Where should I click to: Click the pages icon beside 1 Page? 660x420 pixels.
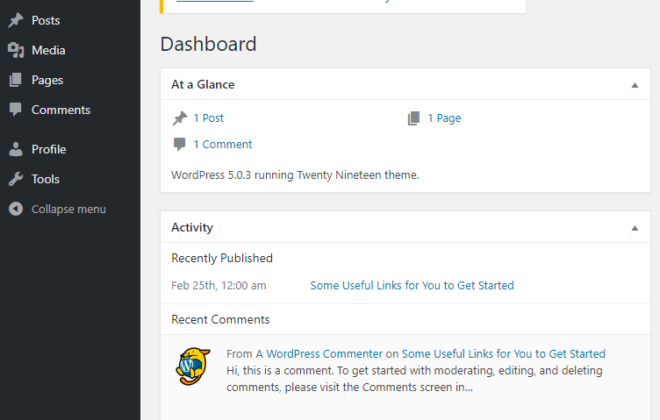pyautogui.click(x=414, y=118)
